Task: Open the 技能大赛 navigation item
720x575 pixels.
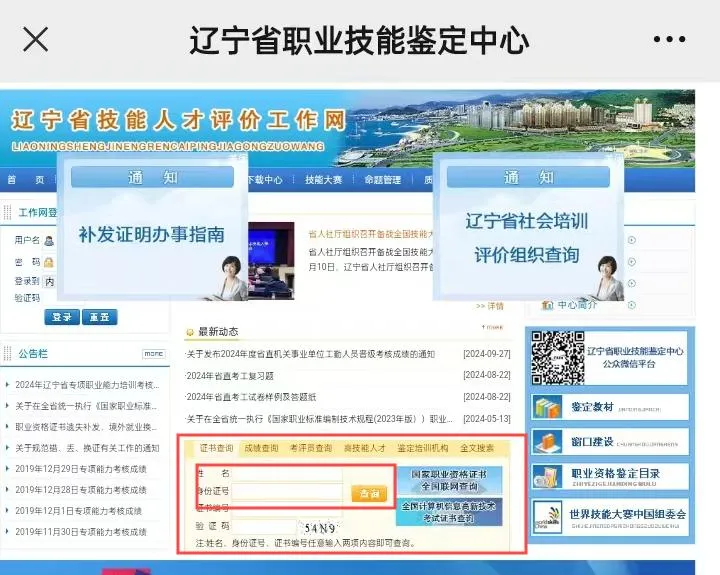Action: click(x=324, y=180)
